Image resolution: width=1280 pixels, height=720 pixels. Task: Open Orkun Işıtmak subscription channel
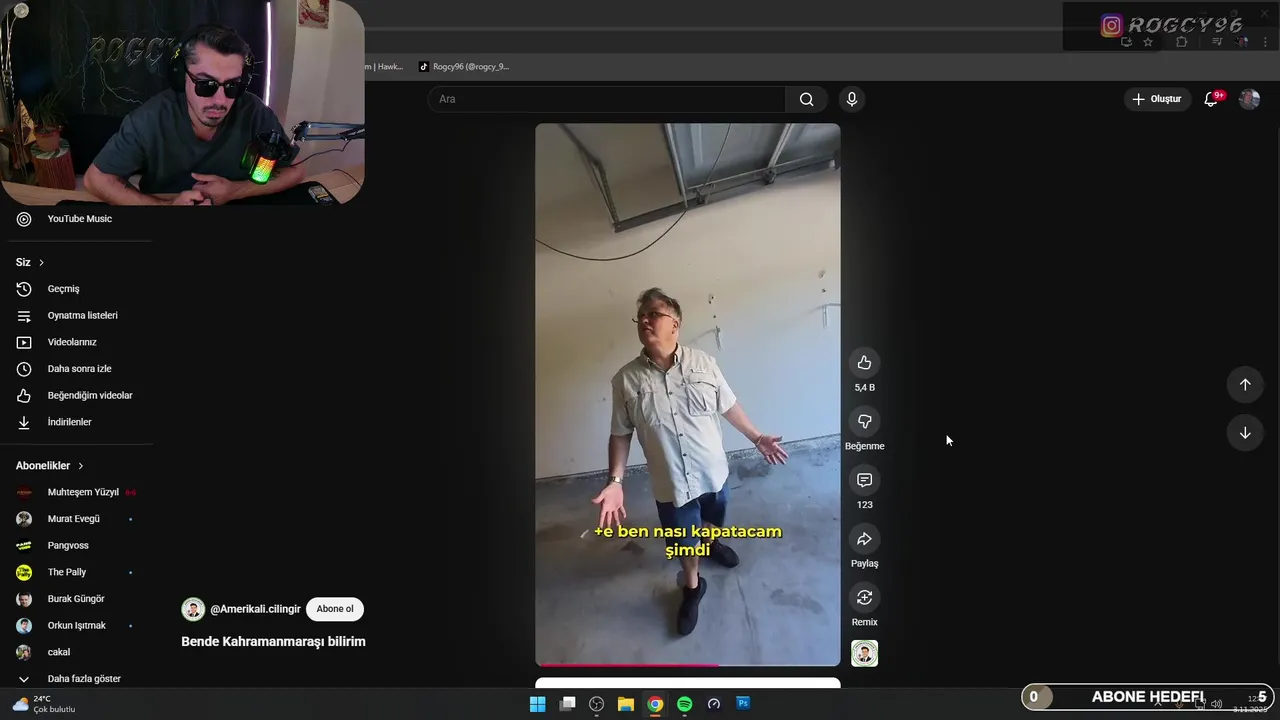(78, 626)
